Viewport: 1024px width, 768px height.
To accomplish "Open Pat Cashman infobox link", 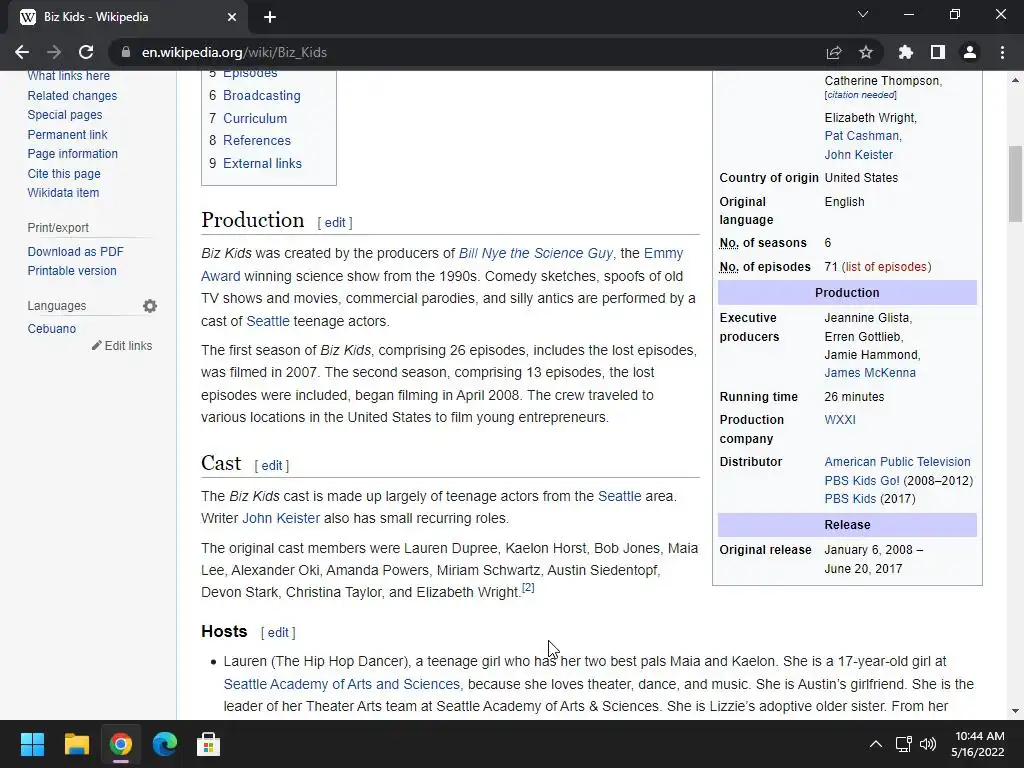I will (861, 136).
